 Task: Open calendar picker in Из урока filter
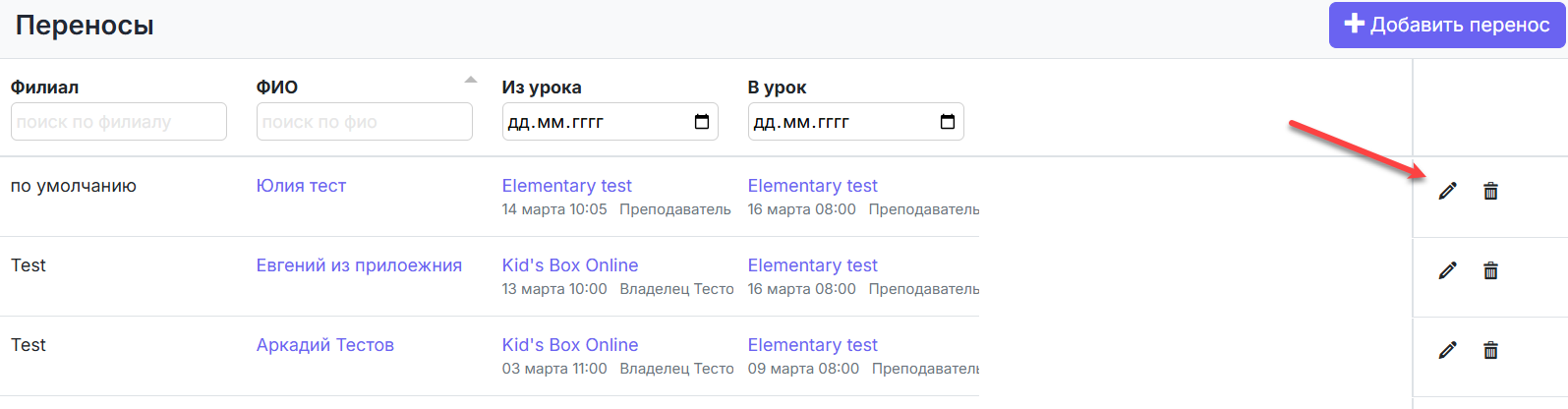702,122
